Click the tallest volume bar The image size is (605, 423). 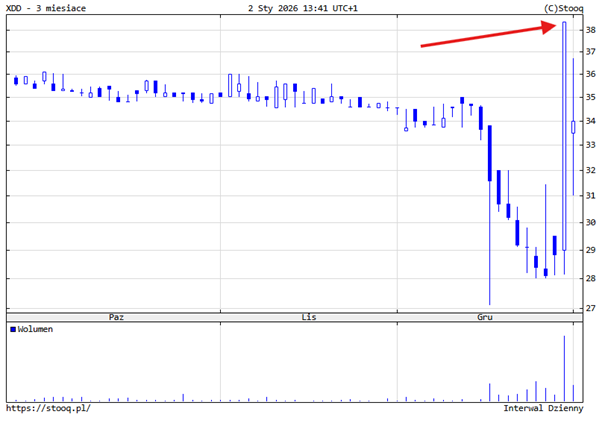click(x=564, y=366)
